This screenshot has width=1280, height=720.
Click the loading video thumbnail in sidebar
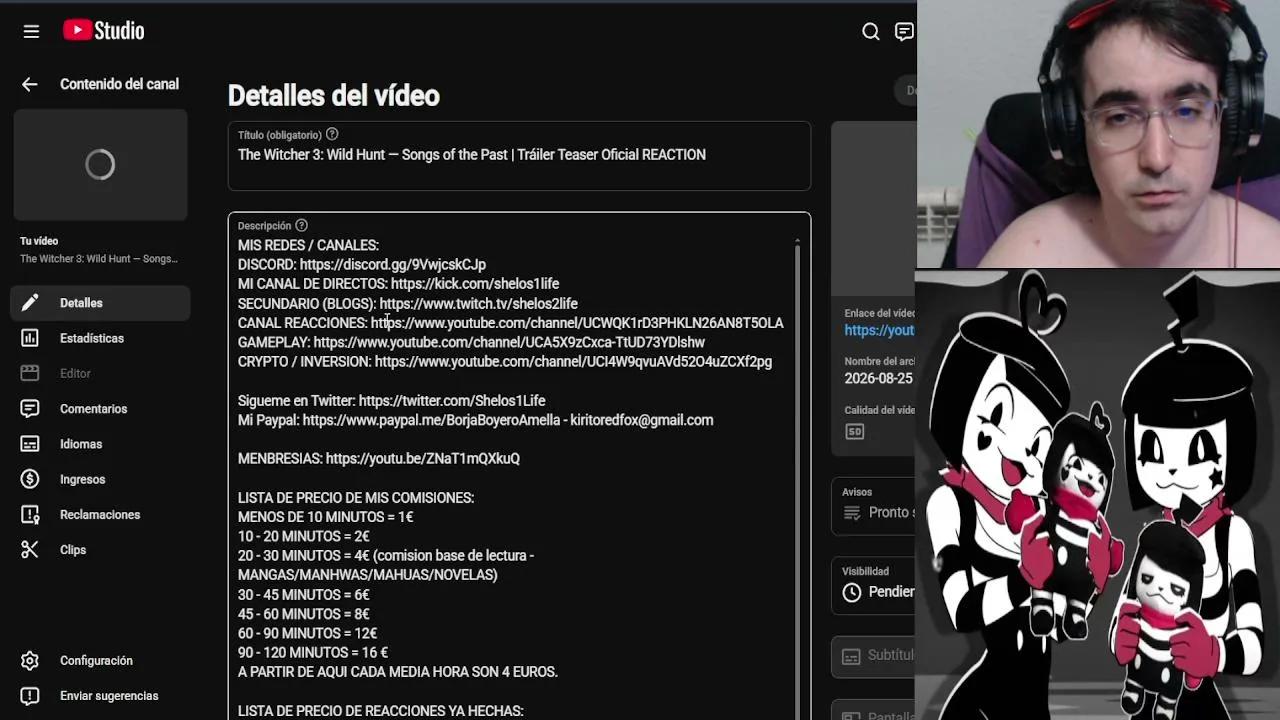point(100,164)
